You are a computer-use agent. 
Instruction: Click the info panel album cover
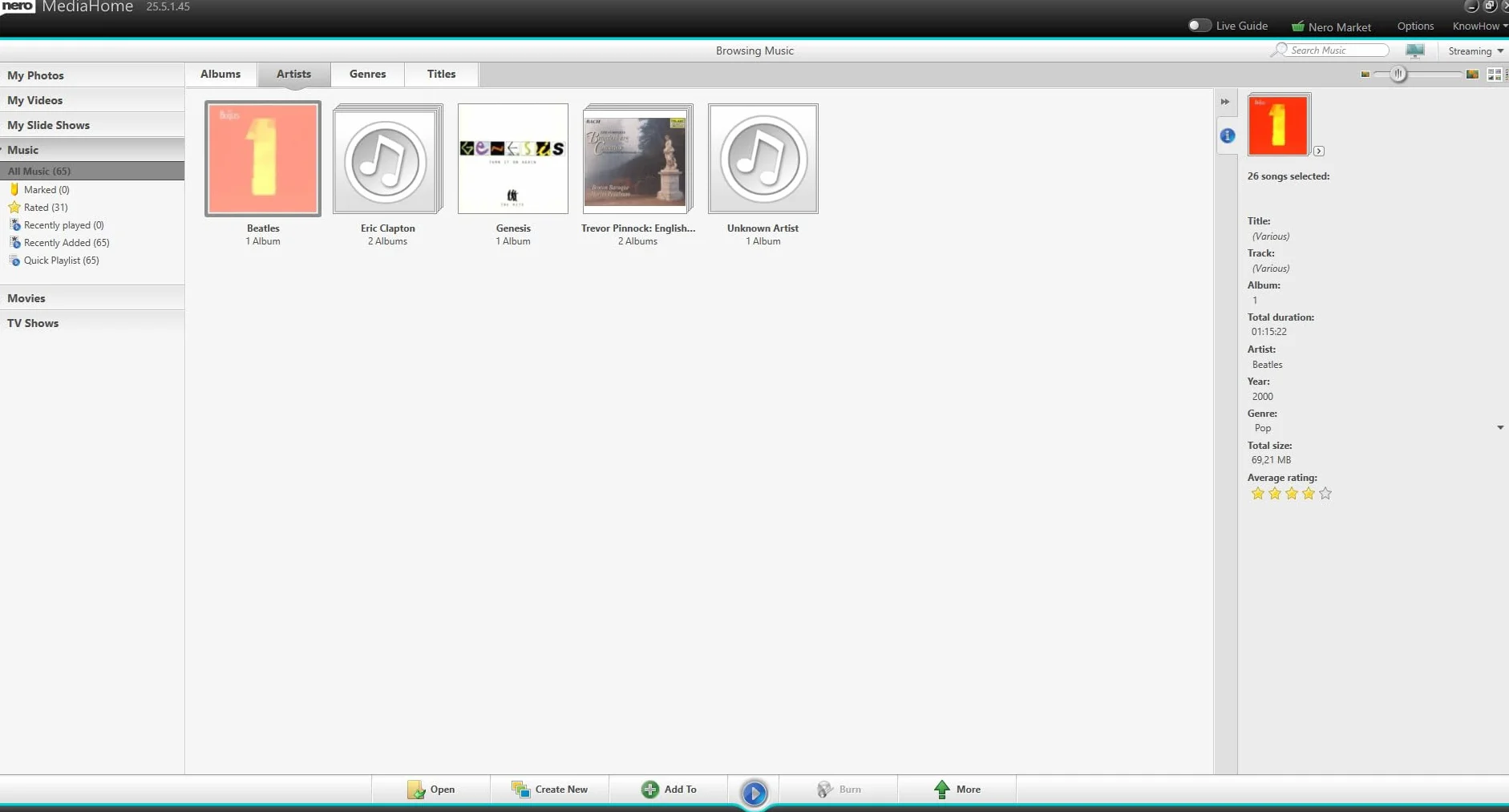[1279, 125]
